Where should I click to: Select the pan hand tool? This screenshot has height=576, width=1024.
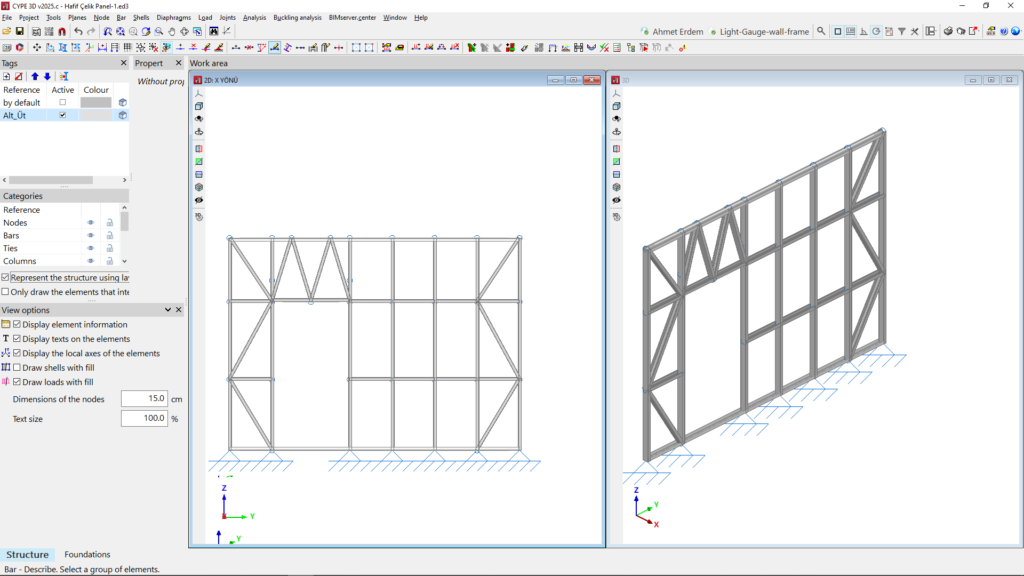(171, 32)
